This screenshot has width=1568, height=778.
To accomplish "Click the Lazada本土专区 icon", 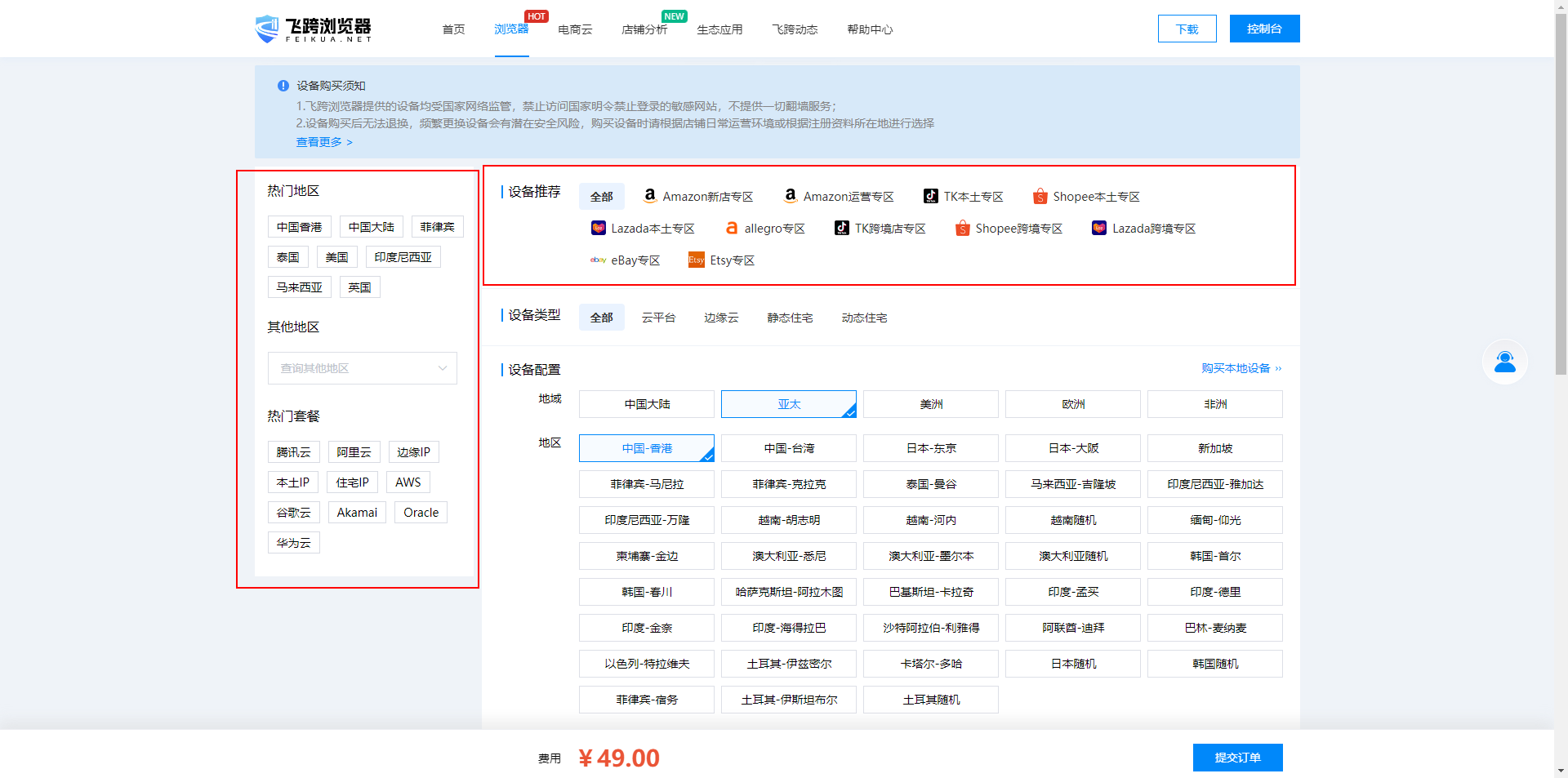I will coord(599,228).
